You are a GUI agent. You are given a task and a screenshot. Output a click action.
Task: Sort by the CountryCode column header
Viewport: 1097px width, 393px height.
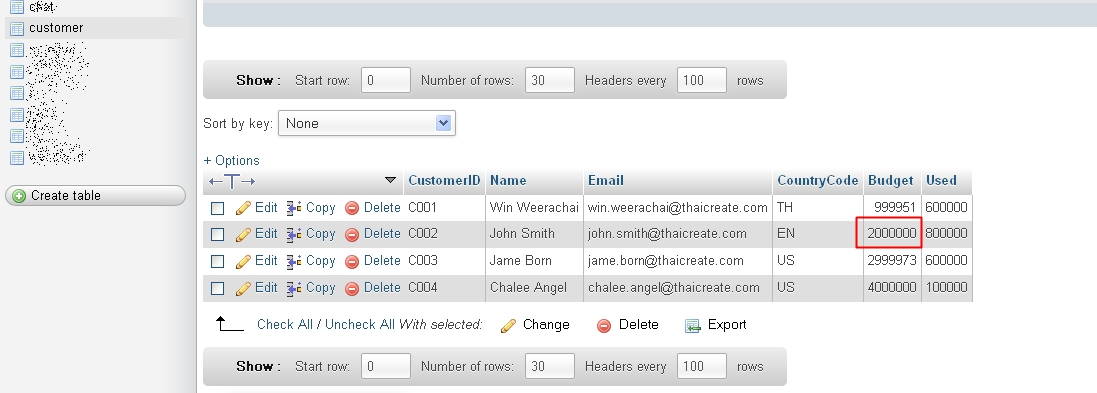[x=817, y=180]
